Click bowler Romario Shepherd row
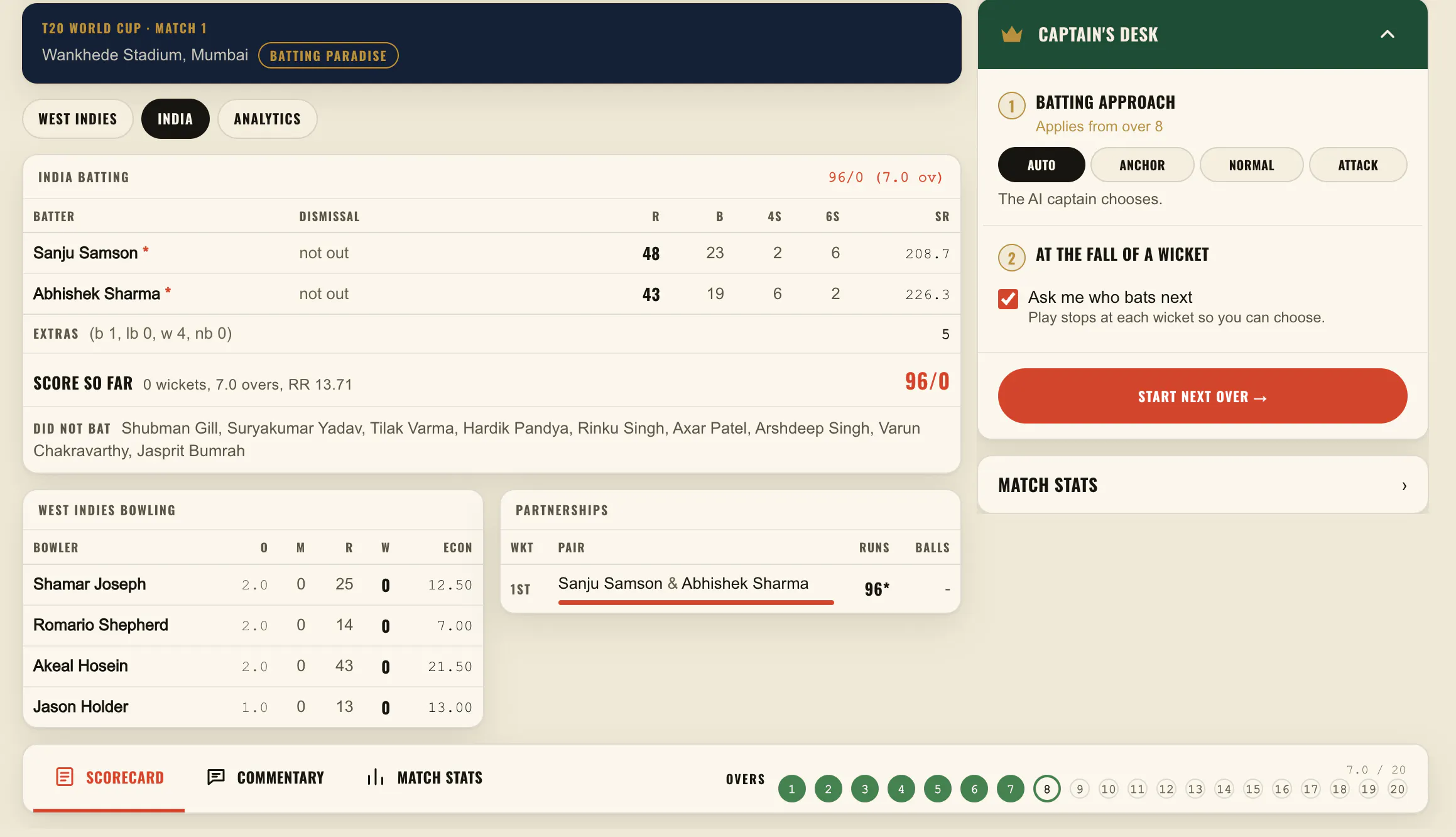 pyautogui.click(x=253, y=625)
